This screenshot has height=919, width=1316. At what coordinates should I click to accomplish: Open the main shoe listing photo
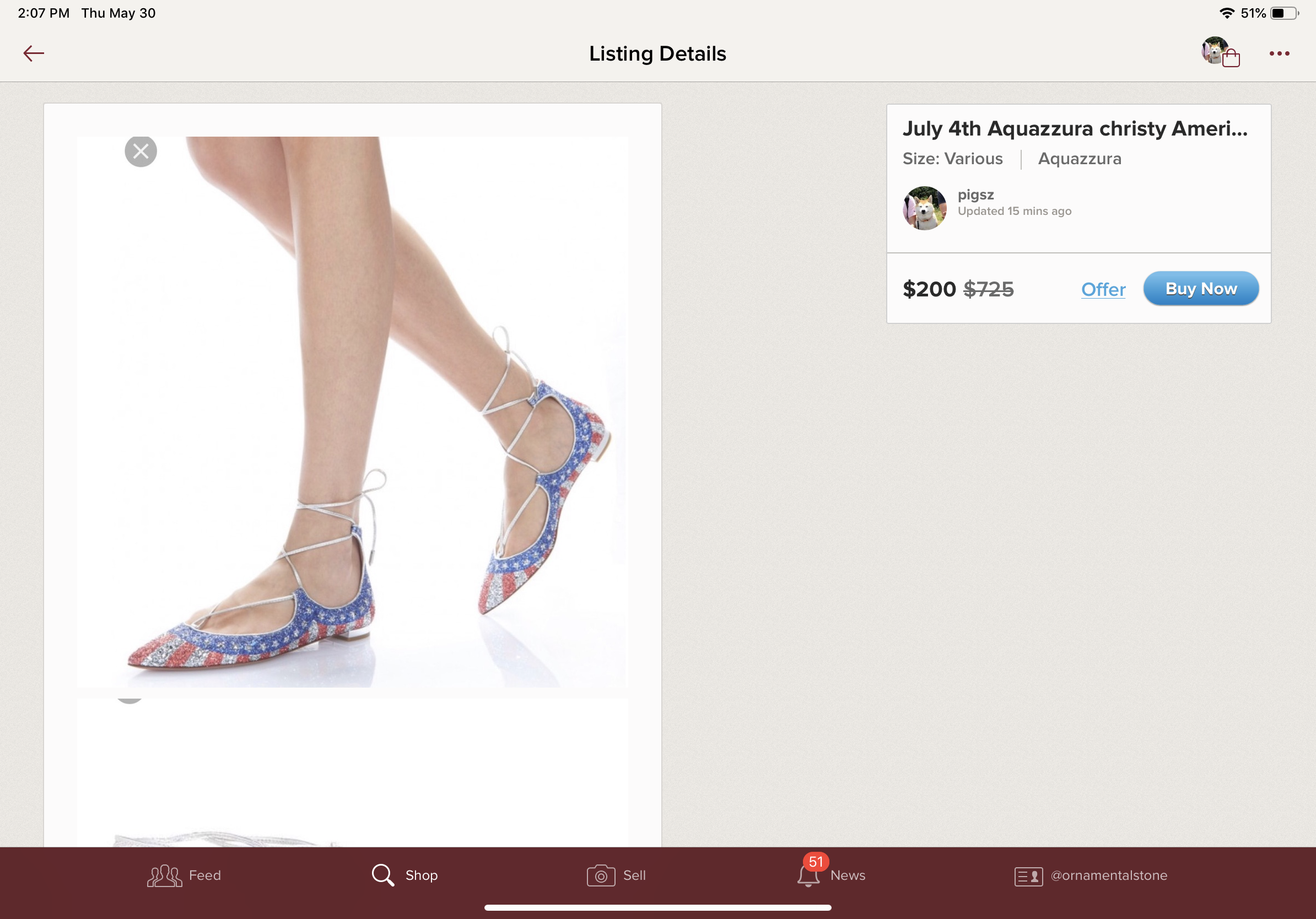click(x=352, y=412)
